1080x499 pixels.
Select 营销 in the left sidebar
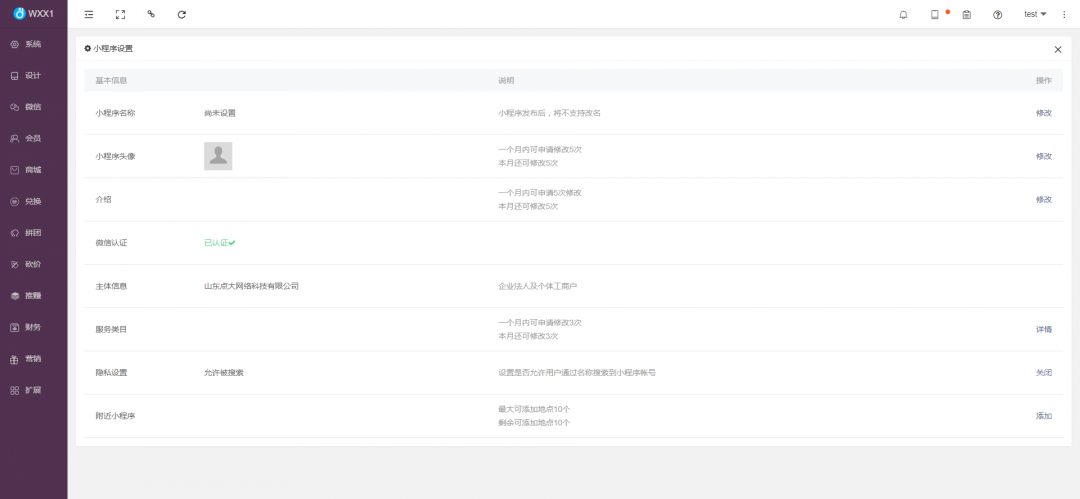26,359
